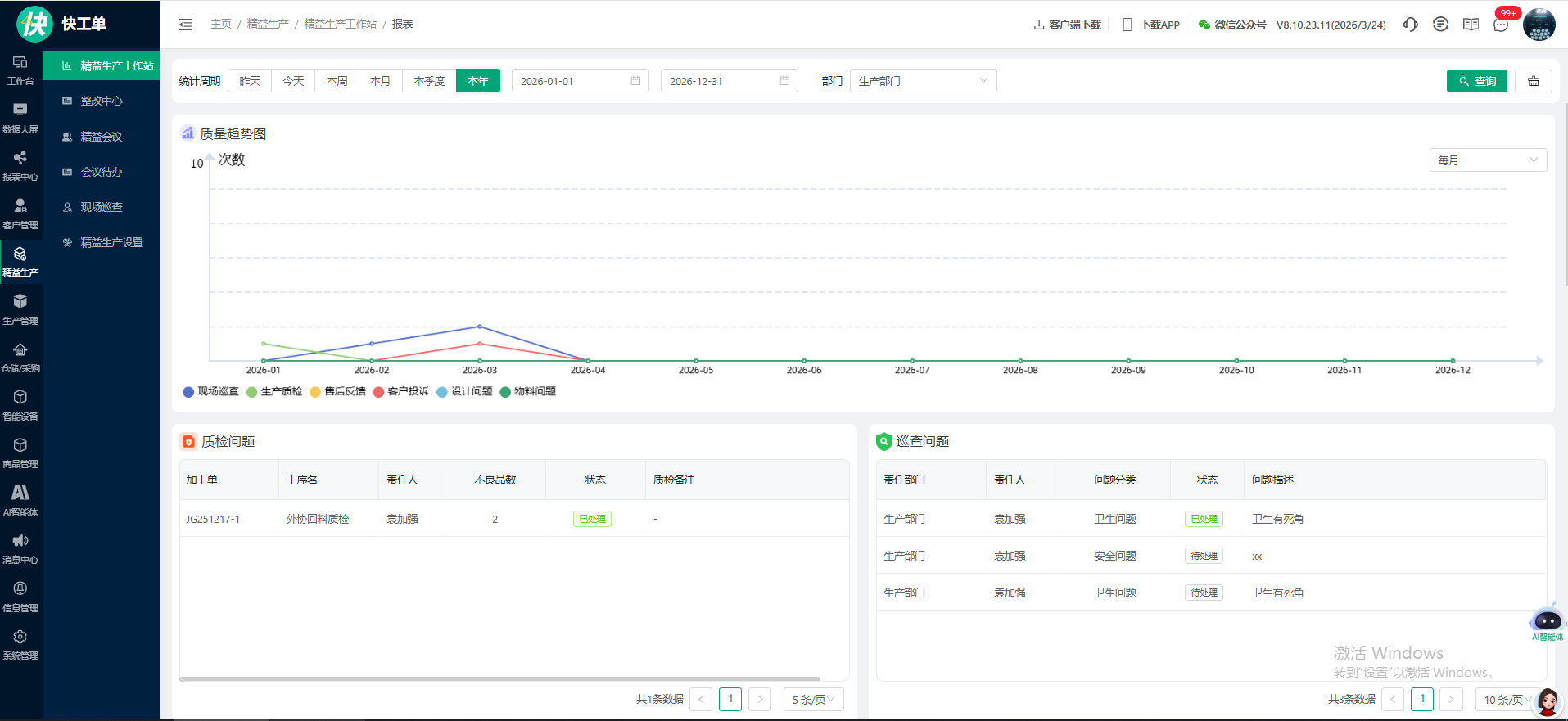Select the 精益生产 sidebar module
This screenshot has width=1568, height=721.
pos(20,262)
